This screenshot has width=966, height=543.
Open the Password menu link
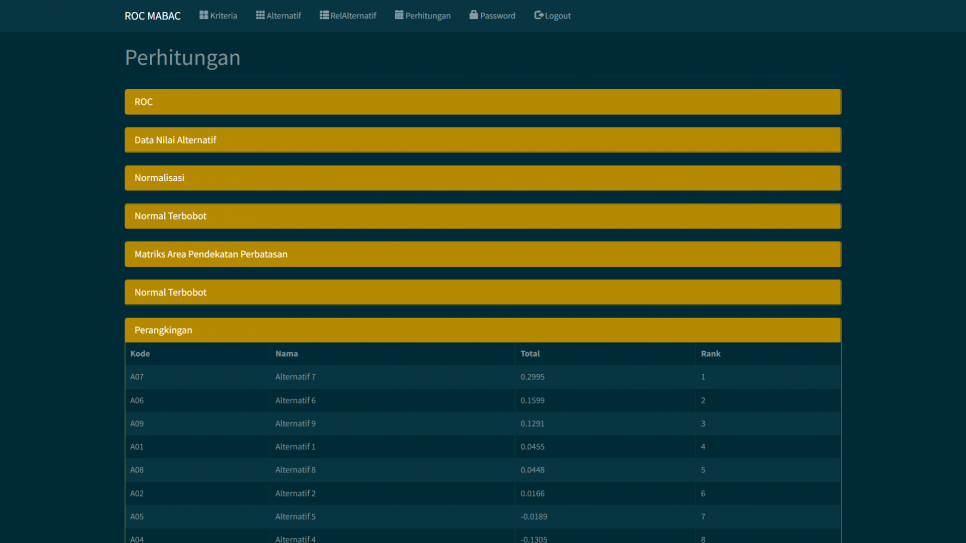tap(497, 16)
